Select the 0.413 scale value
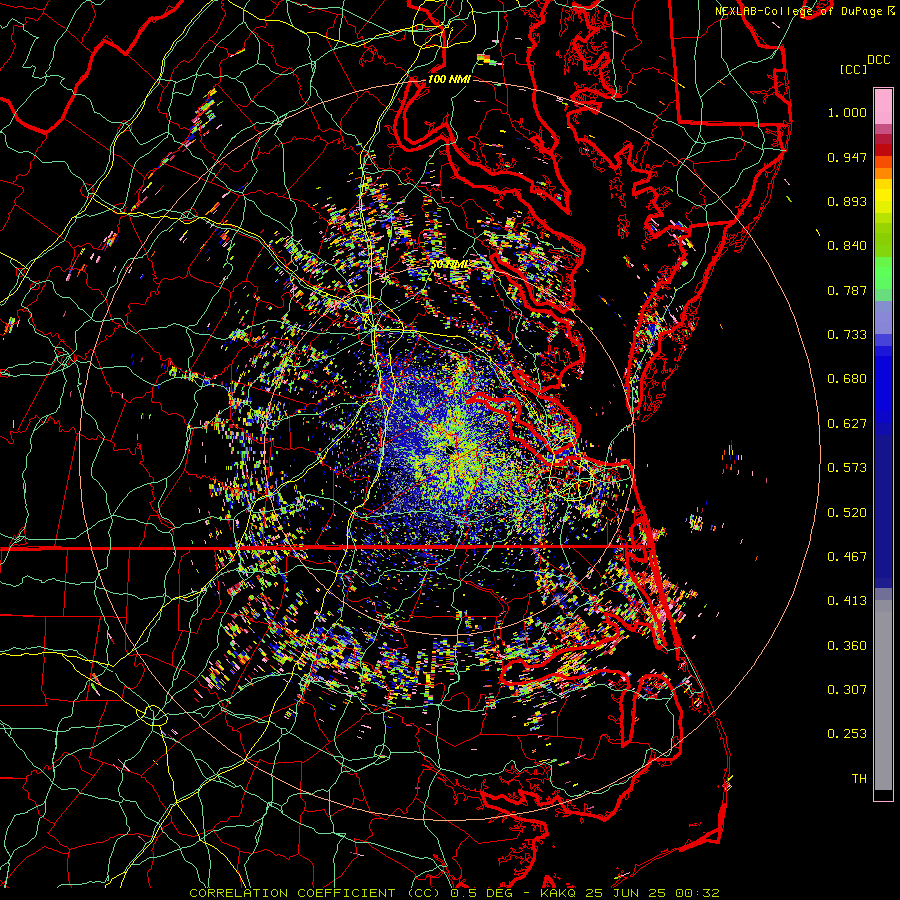900x900 pixels. click(847, 601)
